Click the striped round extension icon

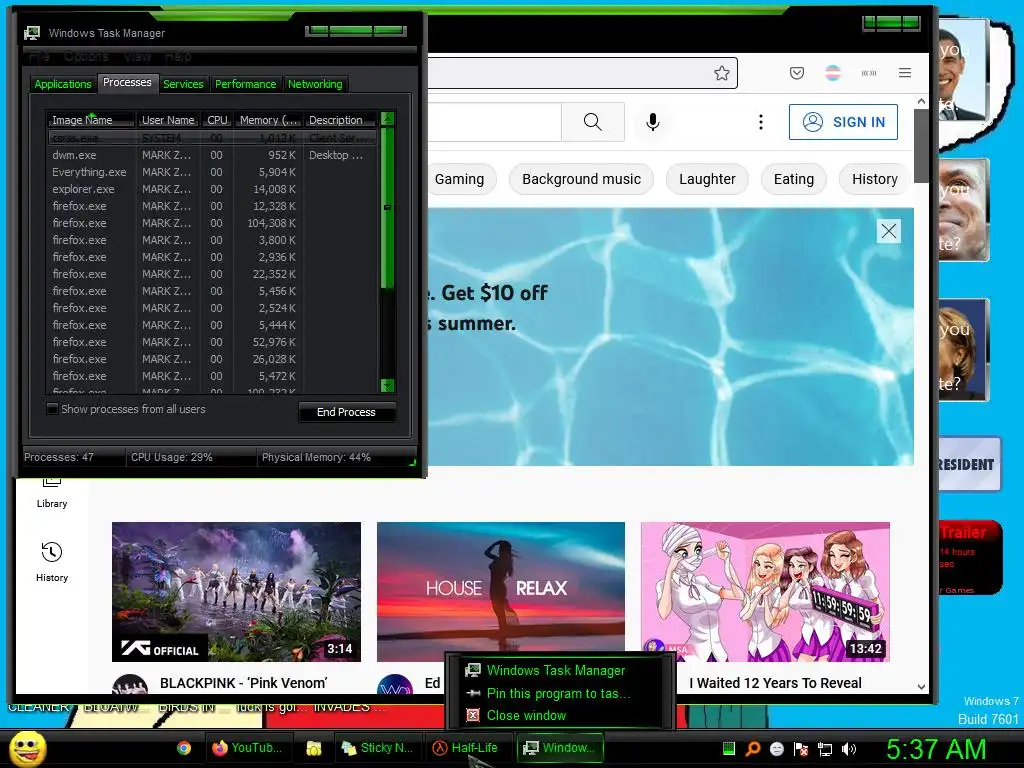point(833,73)
